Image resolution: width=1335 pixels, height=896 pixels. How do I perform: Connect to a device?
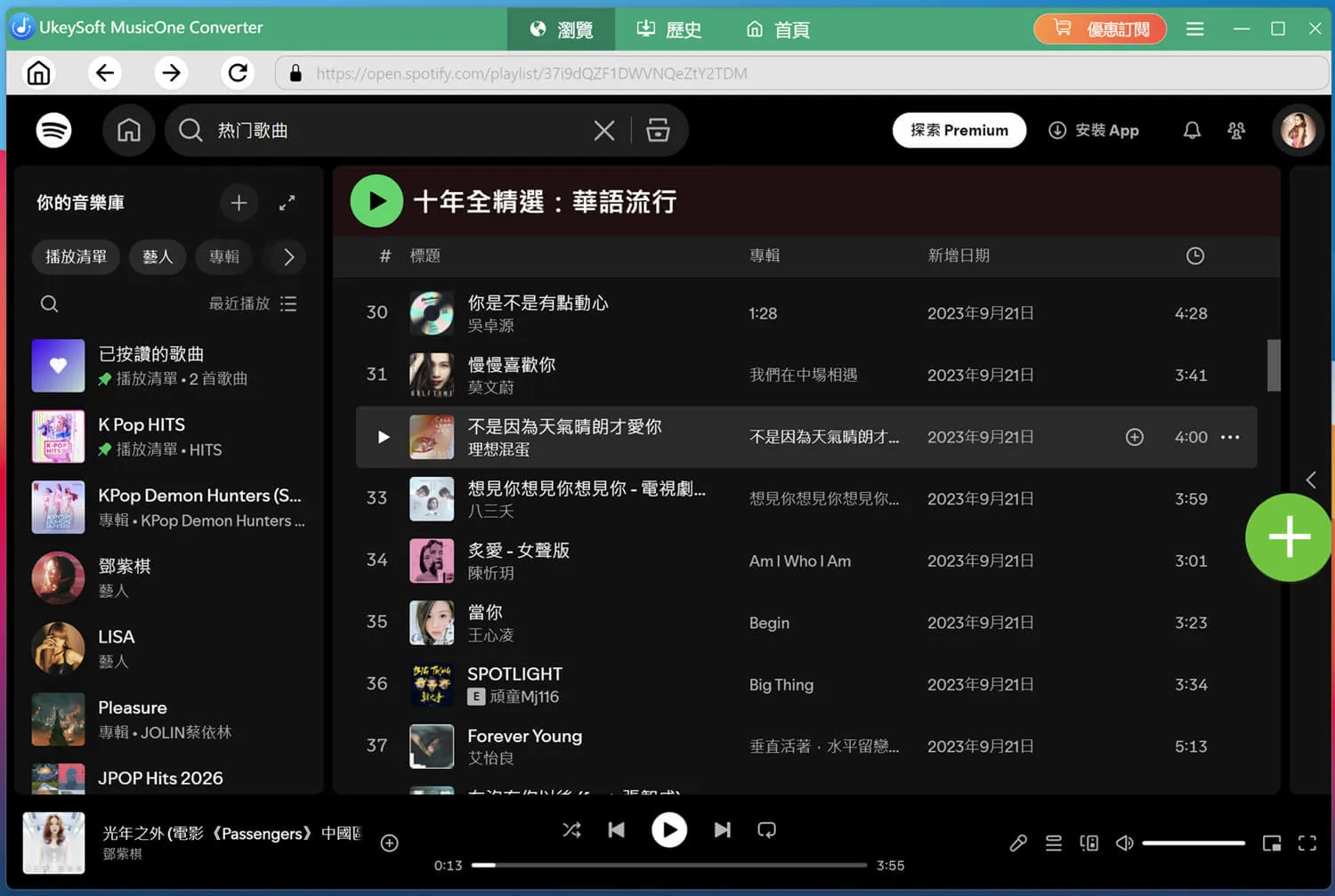coord(1089,843)
